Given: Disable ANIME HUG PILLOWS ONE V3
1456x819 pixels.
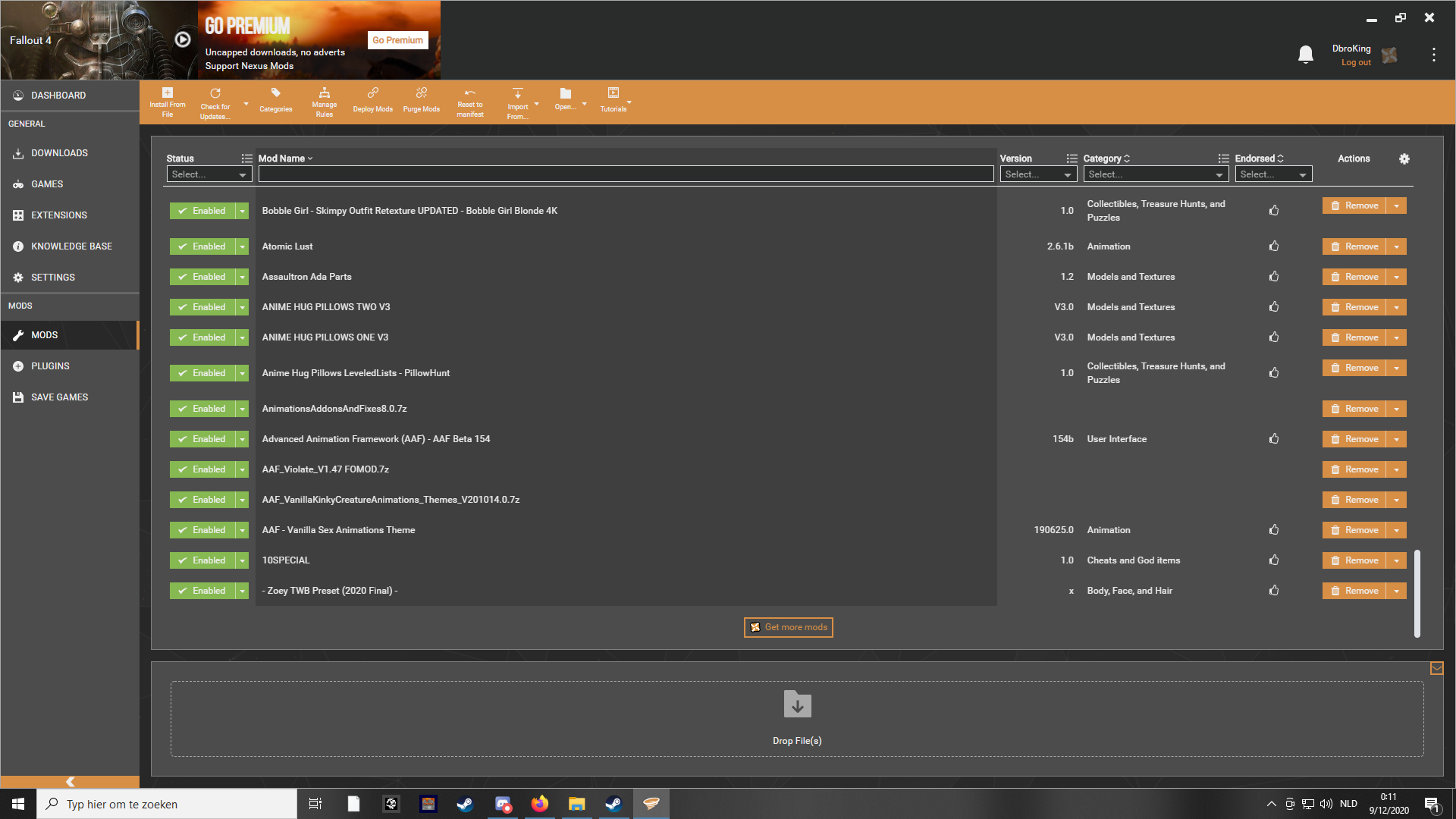Looking at the screenshot, I should click(202, 337).
